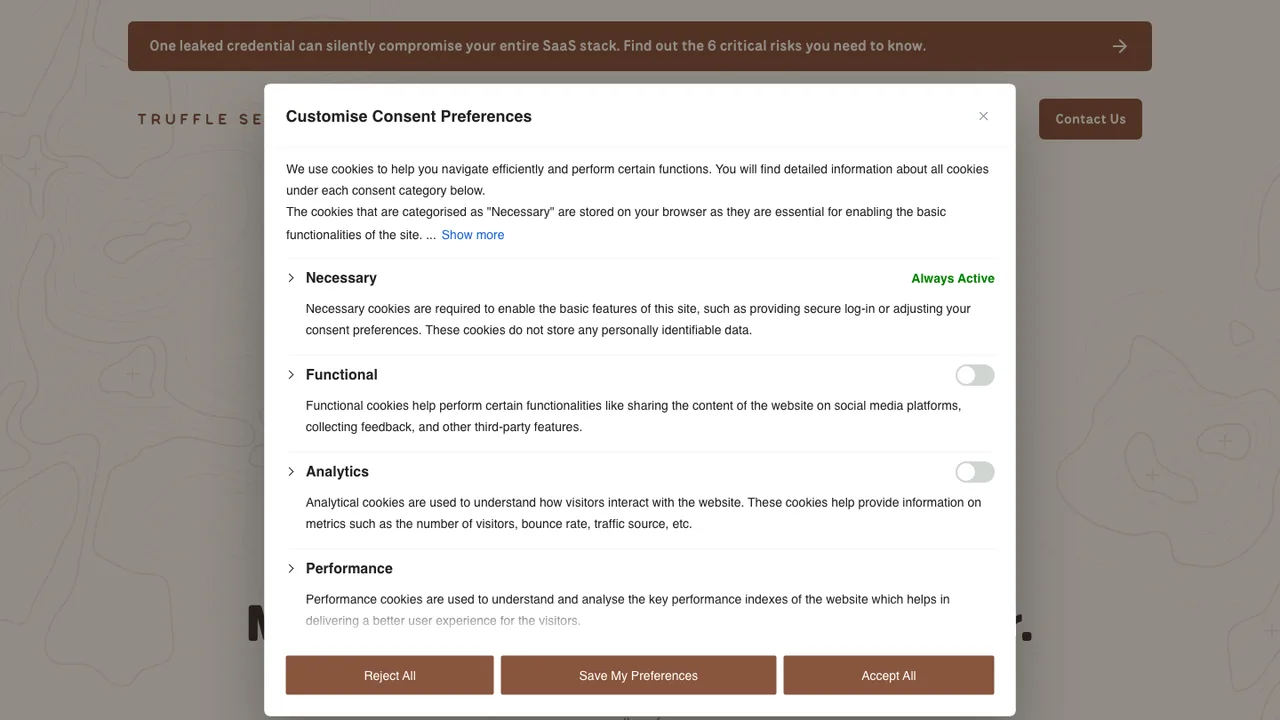
Task: Close the consent preferences dialog
Action: (x=983, y=116)
